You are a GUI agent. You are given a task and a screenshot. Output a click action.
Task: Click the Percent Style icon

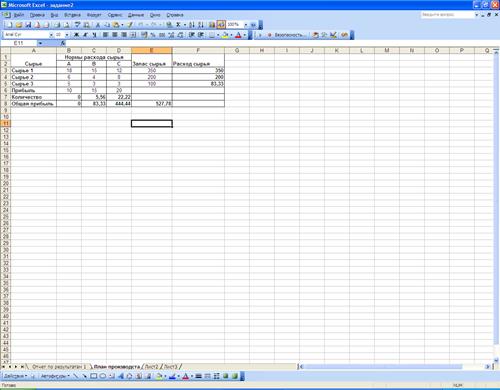tap(153, 35)
